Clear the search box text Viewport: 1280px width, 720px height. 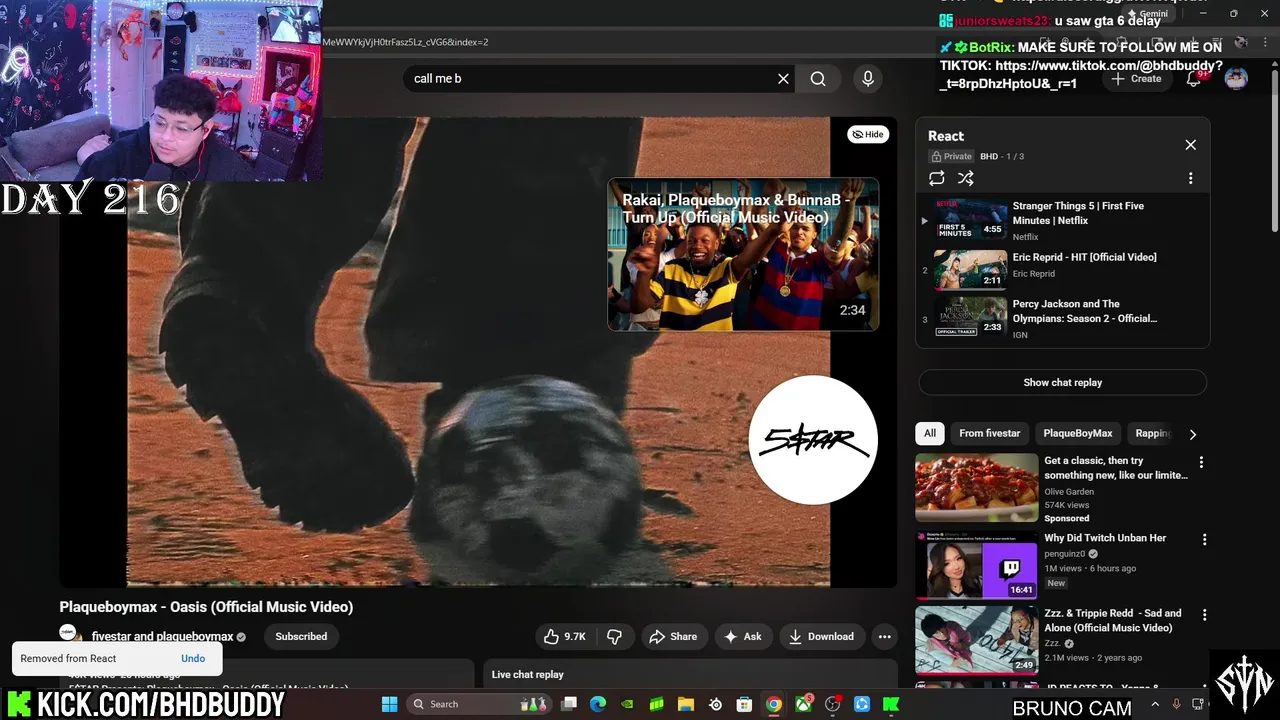[x=783, y=79]
